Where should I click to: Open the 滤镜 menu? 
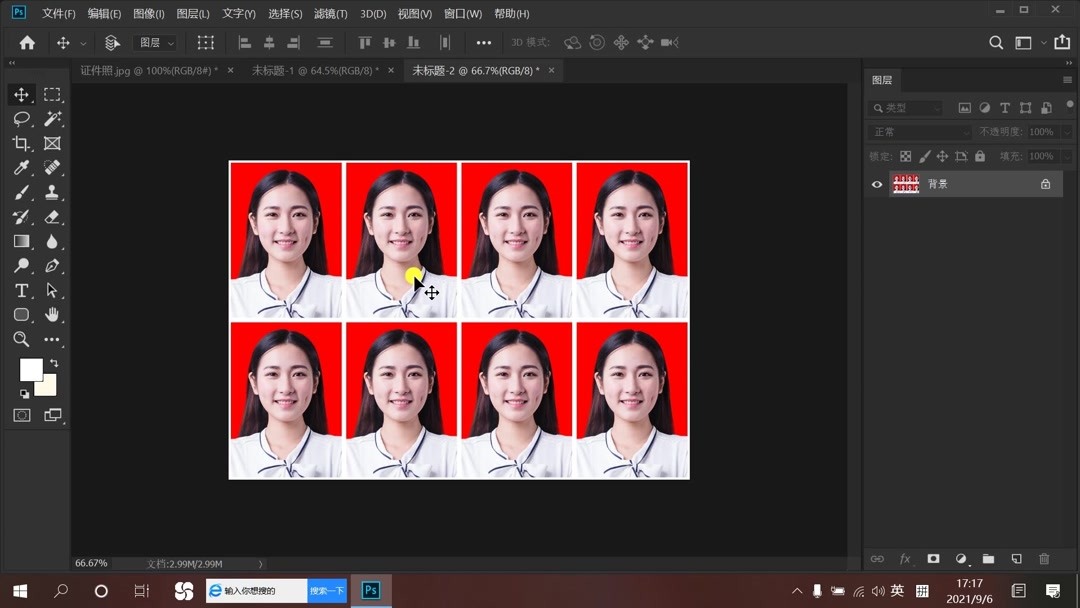coord(331,13)
